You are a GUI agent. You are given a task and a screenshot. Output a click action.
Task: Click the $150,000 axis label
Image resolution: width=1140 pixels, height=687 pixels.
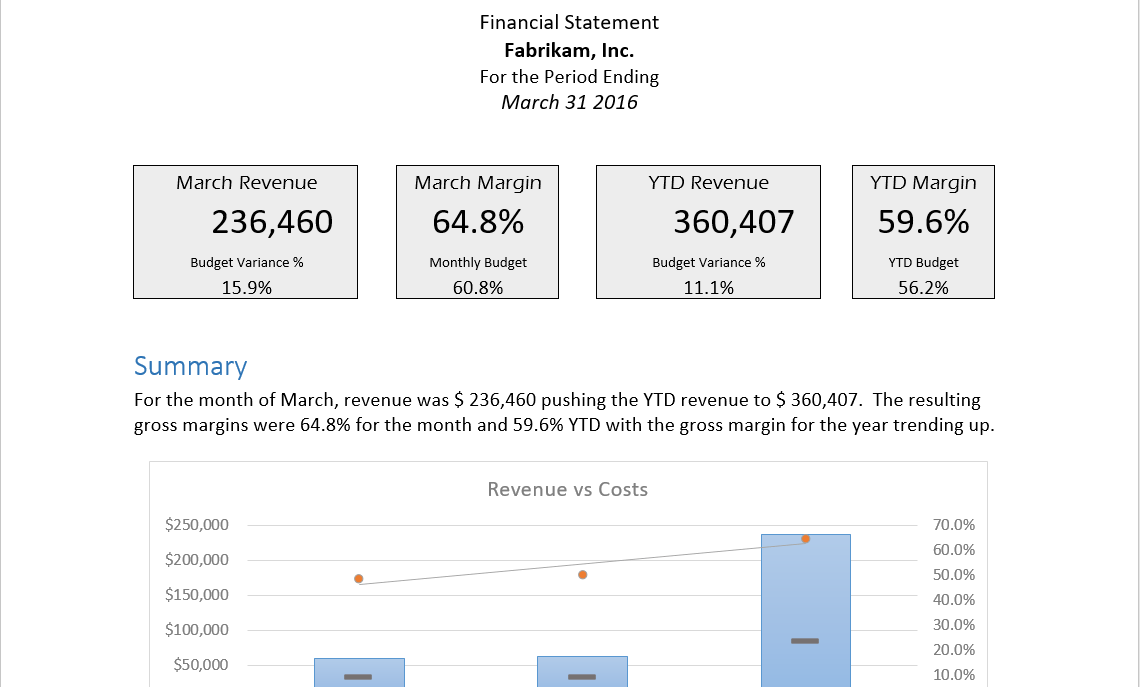click(196, 595)
